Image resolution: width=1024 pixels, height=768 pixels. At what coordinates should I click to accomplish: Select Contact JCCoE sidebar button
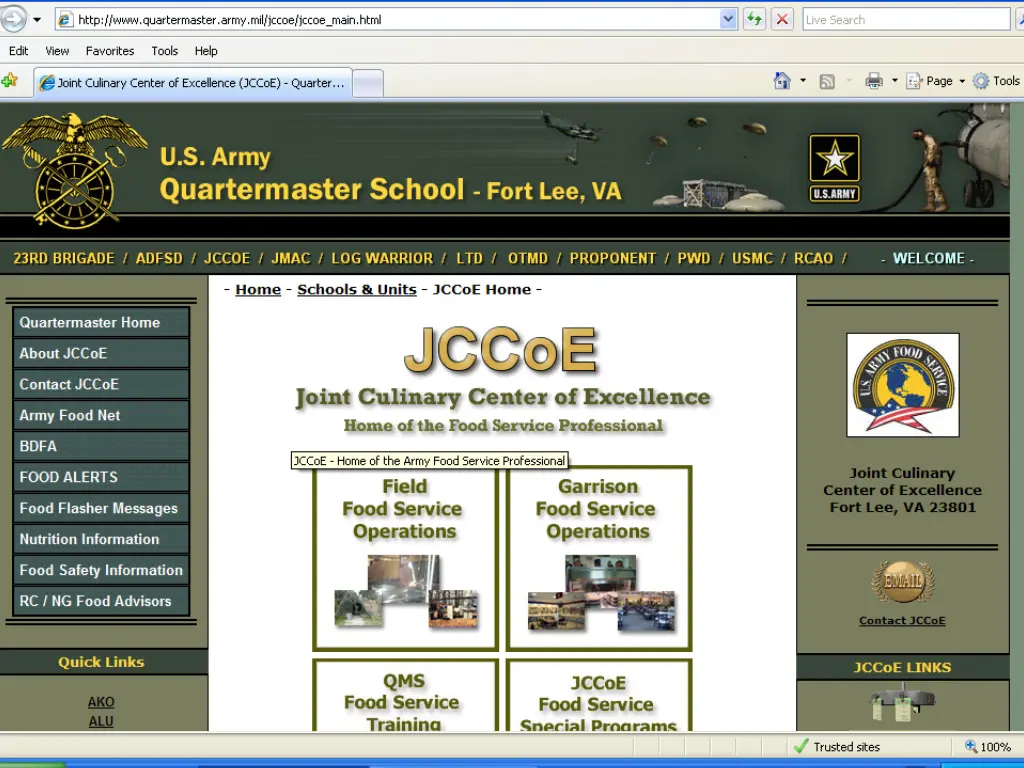point(101,384)
